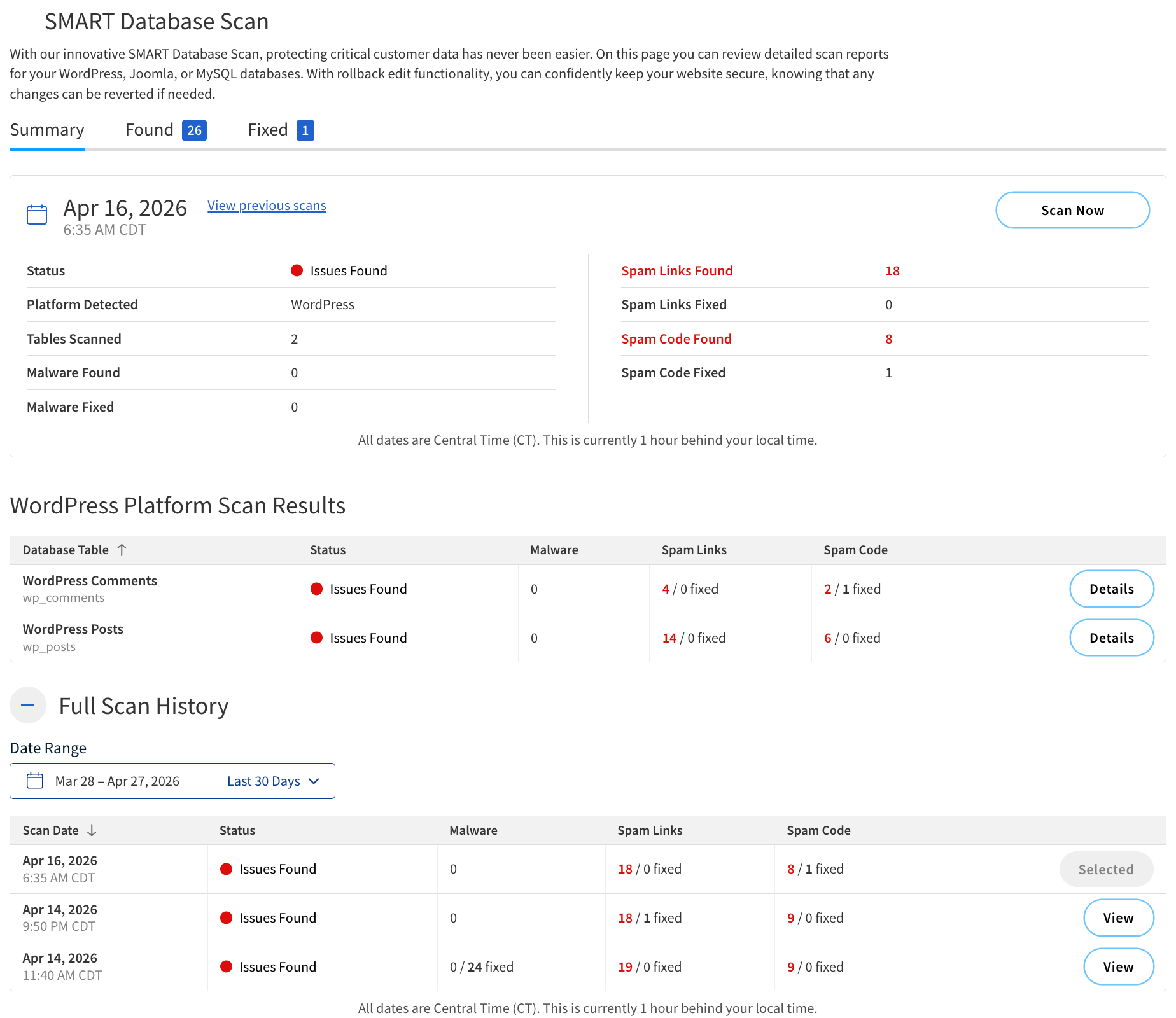Click the Fixed count badge 1
Image resolution: width=1176 pixels, height=1018 pixels.
(305, 130)
